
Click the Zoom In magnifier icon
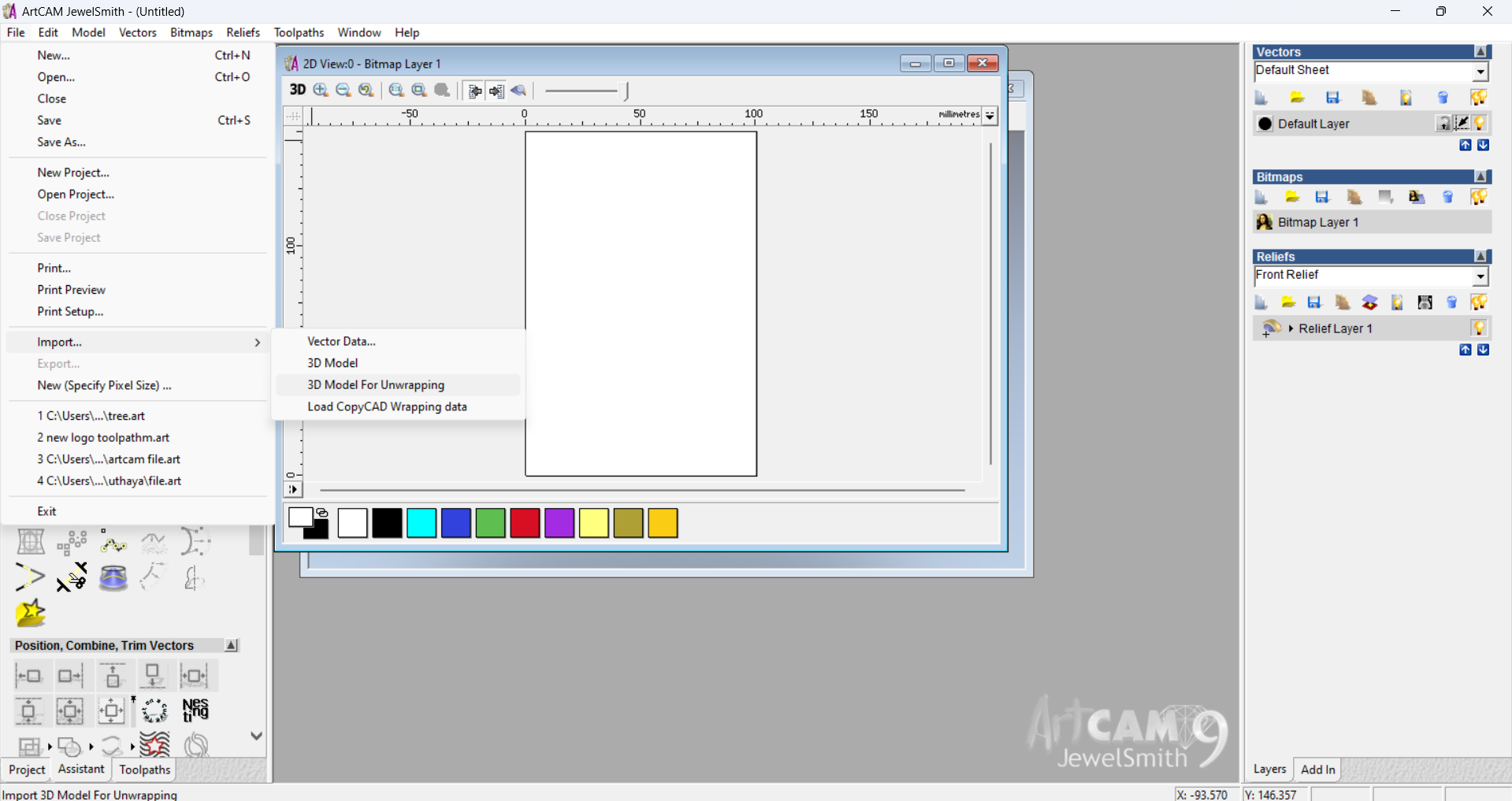pos(321,90)
